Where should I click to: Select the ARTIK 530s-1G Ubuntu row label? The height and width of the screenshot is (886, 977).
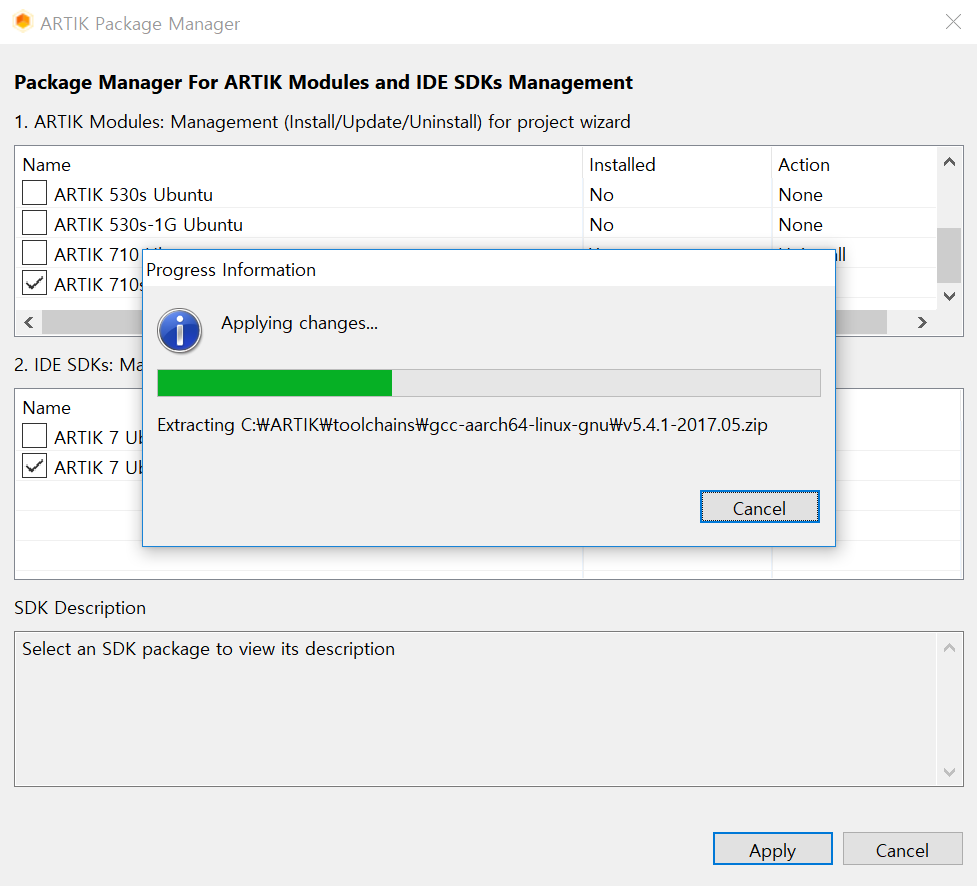pos(148,224)
